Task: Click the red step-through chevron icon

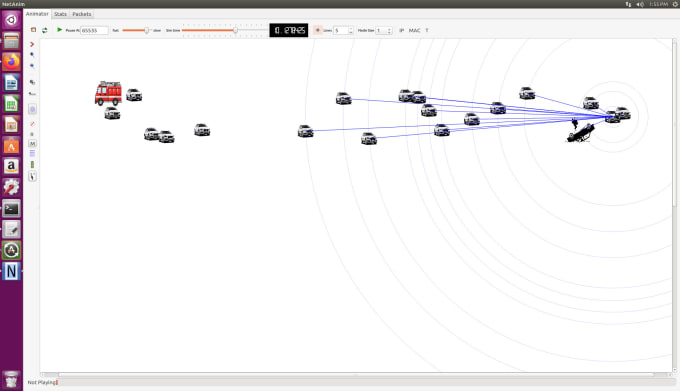Action: [x=32, y=44]
